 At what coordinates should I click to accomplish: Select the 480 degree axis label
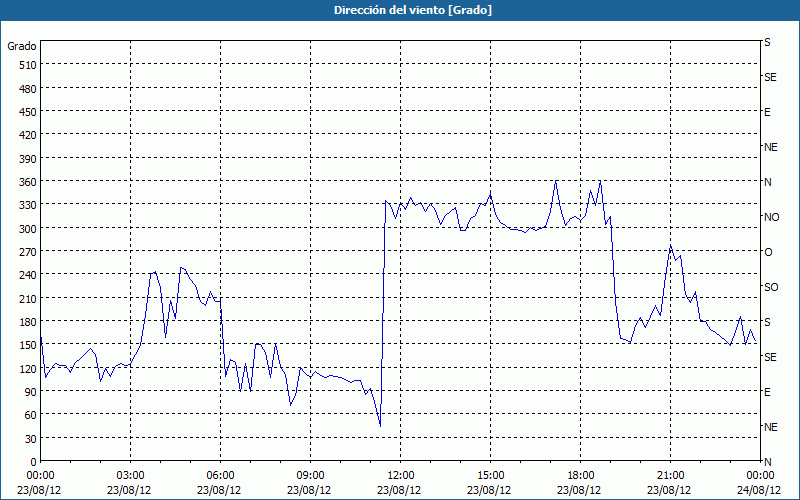28,89
